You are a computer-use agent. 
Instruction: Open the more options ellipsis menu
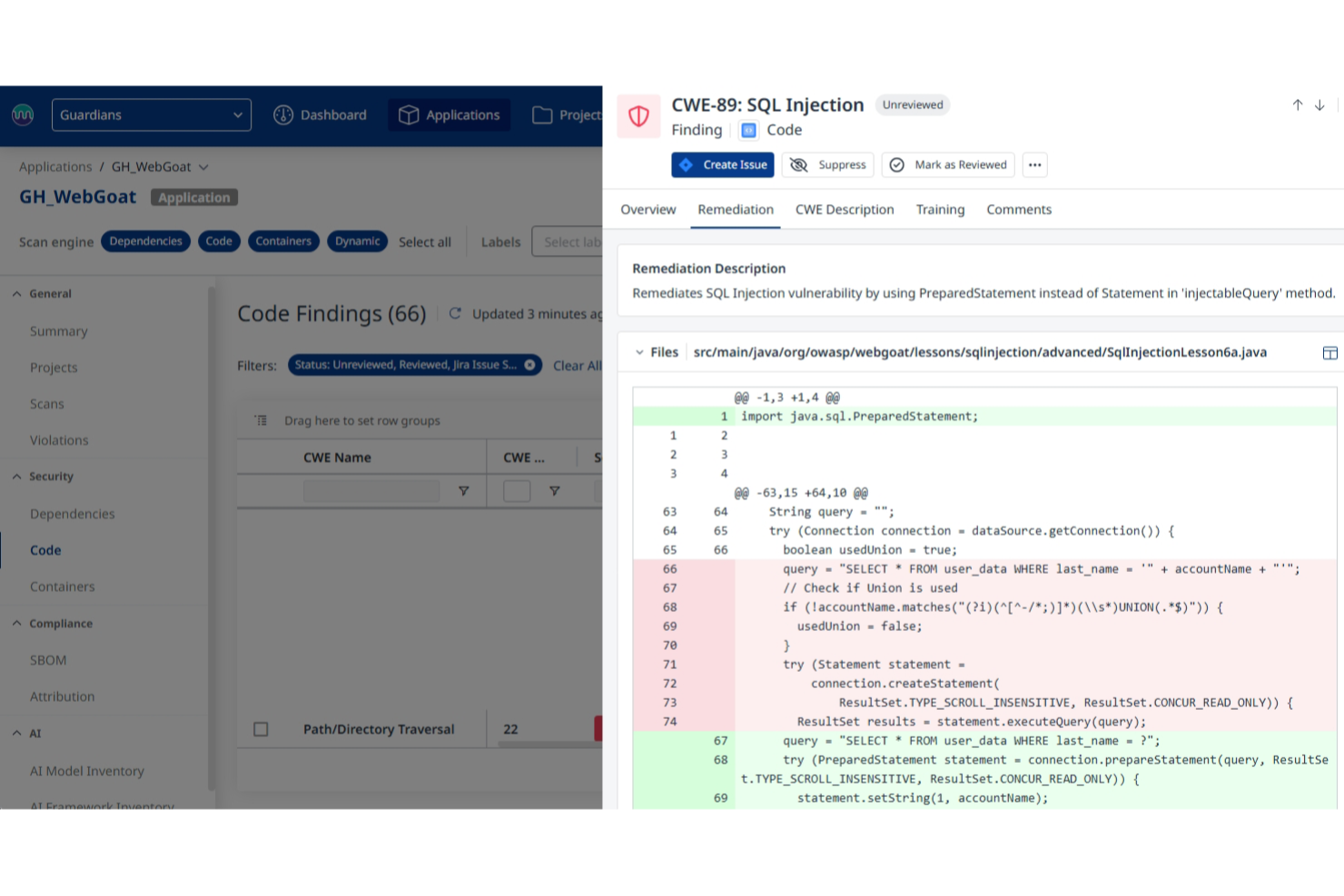pyautogui.click(x=1034, y=164)
